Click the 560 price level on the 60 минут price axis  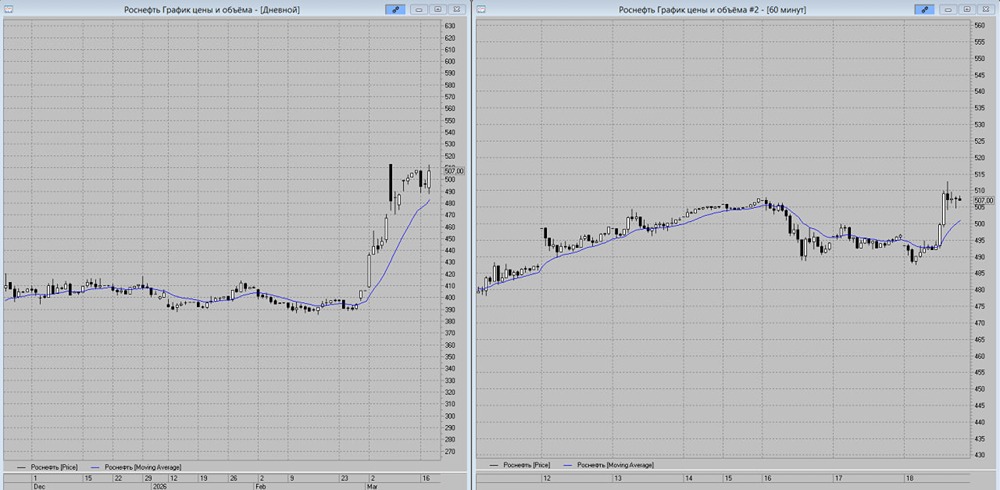pos(979,26)
